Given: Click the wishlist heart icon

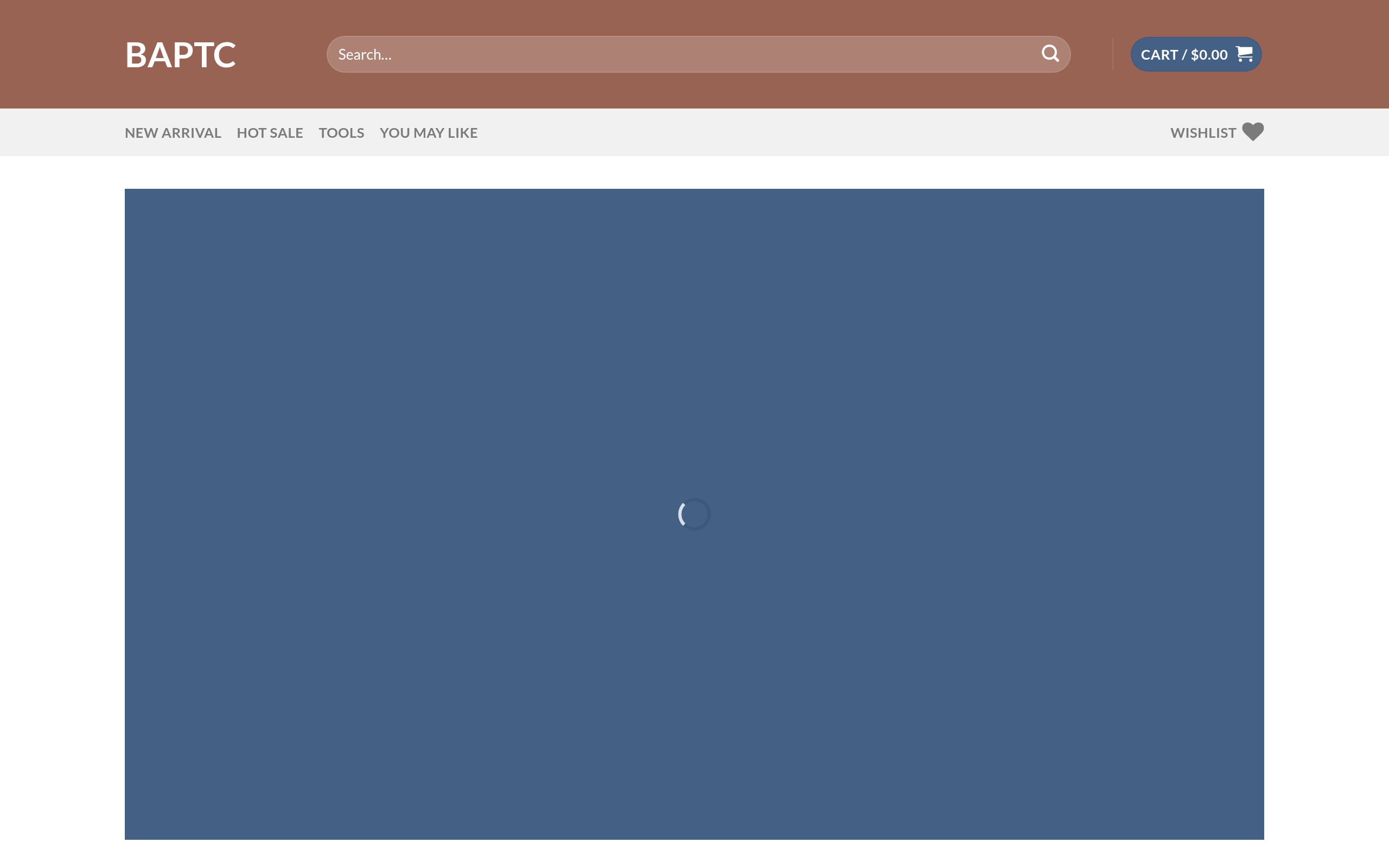Looking at the screenshot, I should click(1252, 131).
